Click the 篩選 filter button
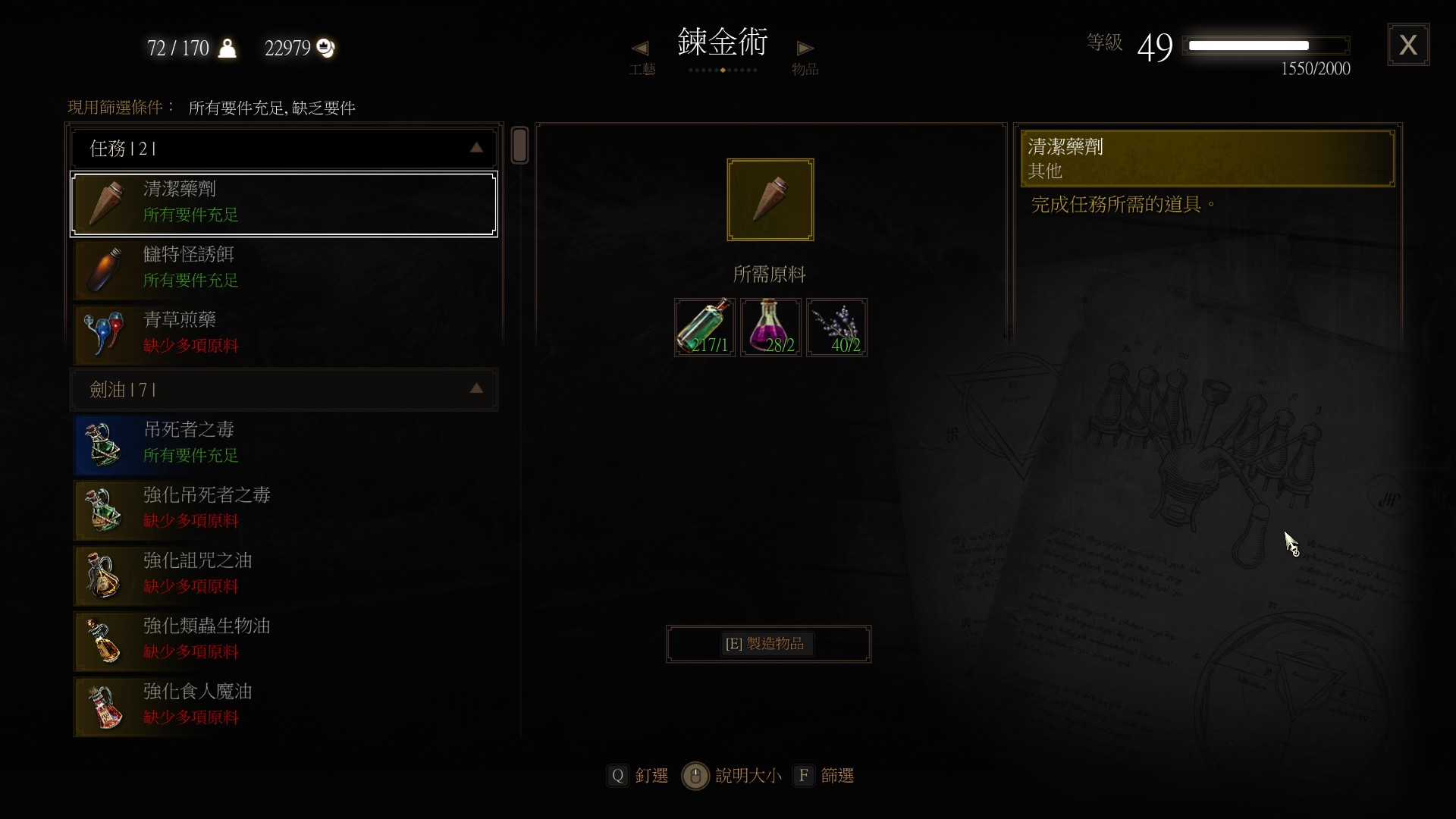The width and height of the screenshot is (1456, 819). (x=824, y=776)
